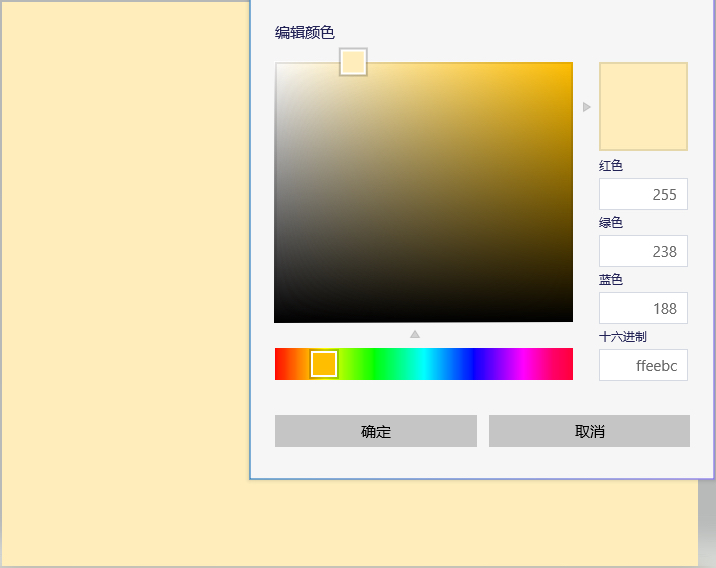Cancel the dialog with the 取消 button
Screen dimensions: 716x568
click(x=589, y=431)
